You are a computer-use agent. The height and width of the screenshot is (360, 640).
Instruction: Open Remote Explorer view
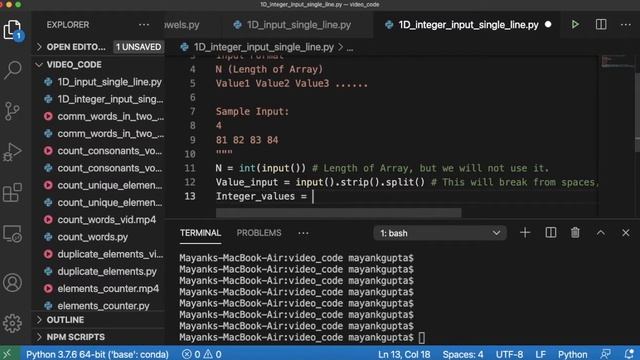[x=12, y=234]
